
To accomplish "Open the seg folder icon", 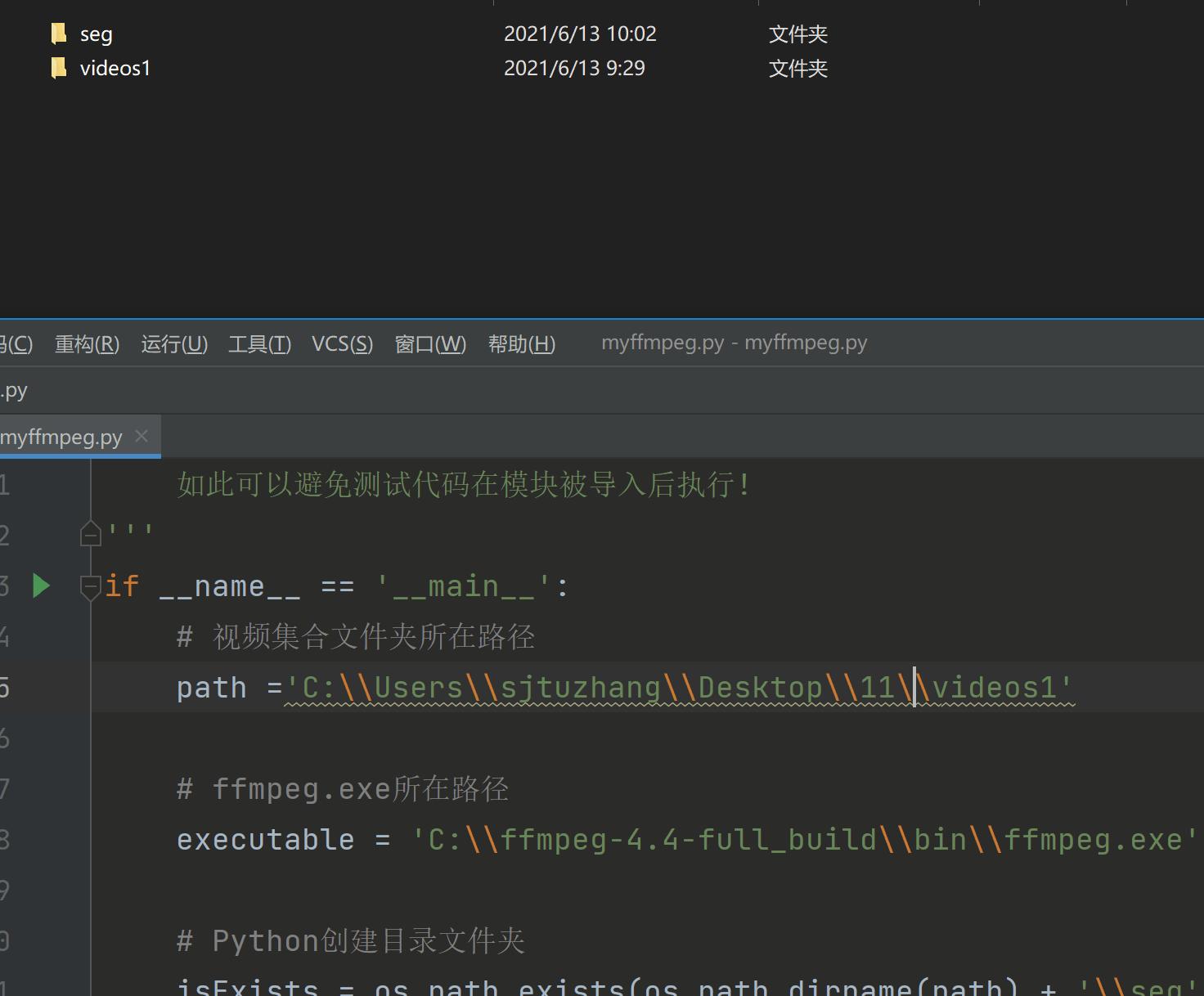I will click(x=58, y=34).
